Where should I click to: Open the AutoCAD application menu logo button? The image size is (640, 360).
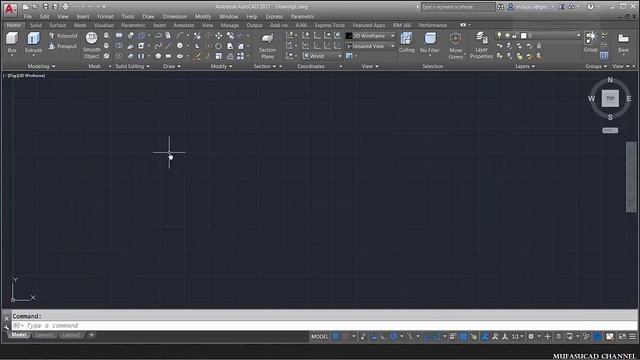[10, 9]
